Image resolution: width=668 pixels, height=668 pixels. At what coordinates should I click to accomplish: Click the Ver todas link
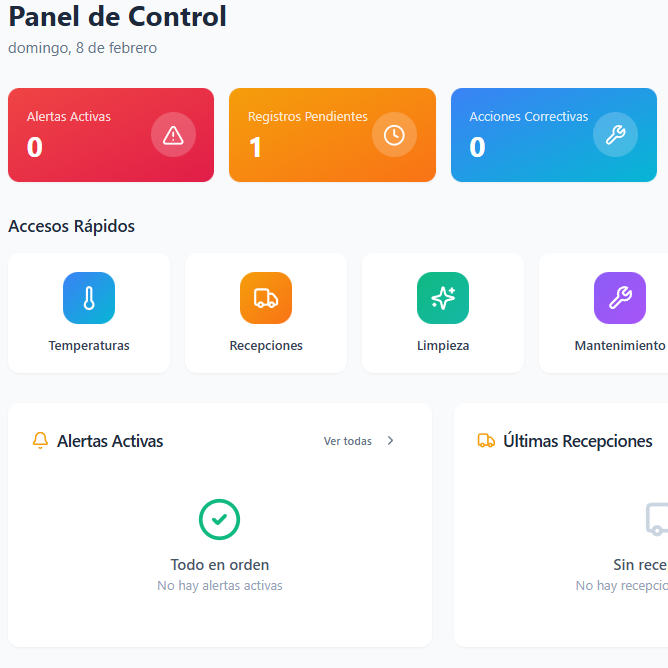pos(348,441)
